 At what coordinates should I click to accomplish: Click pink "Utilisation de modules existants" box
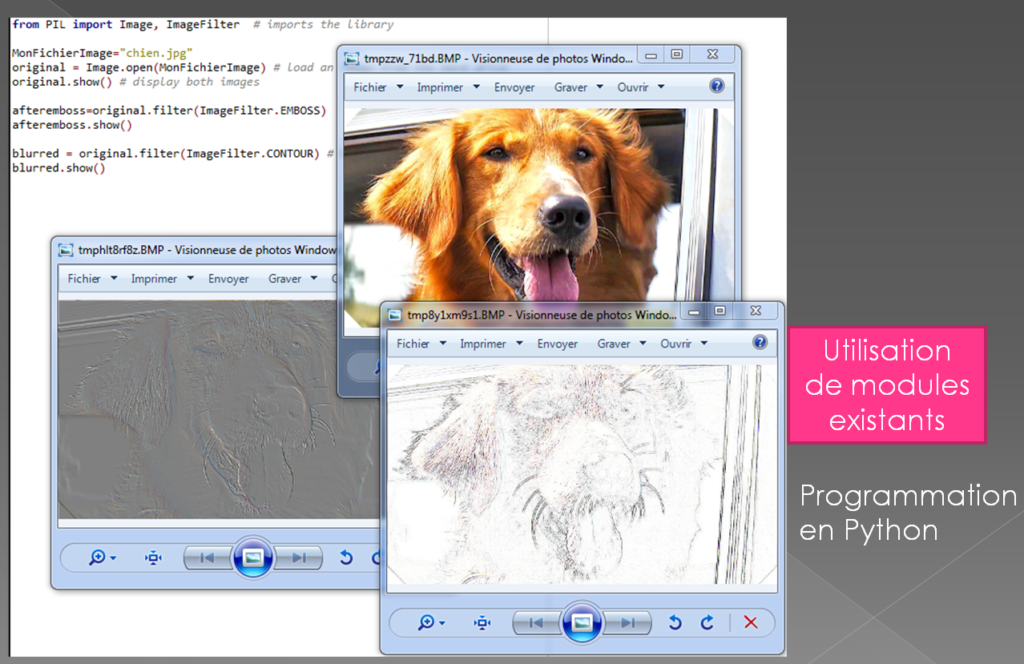click(887, 385)
